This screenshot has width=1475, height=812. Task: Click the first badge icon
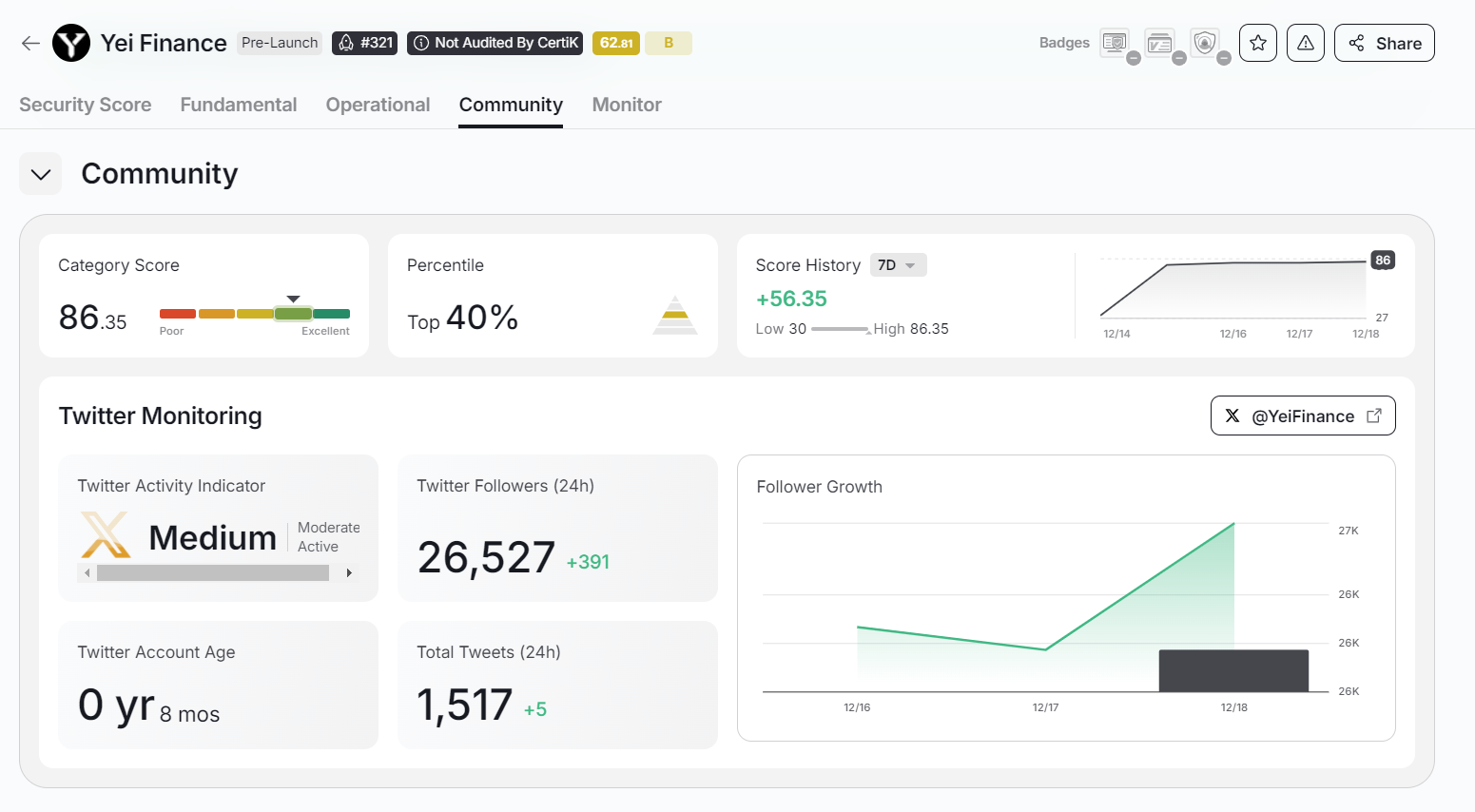coord(1115,43)
